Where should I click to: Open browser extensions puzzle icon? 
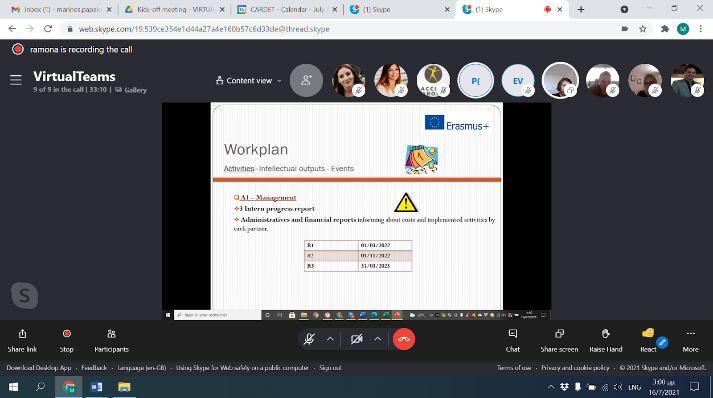pos(665,29)
